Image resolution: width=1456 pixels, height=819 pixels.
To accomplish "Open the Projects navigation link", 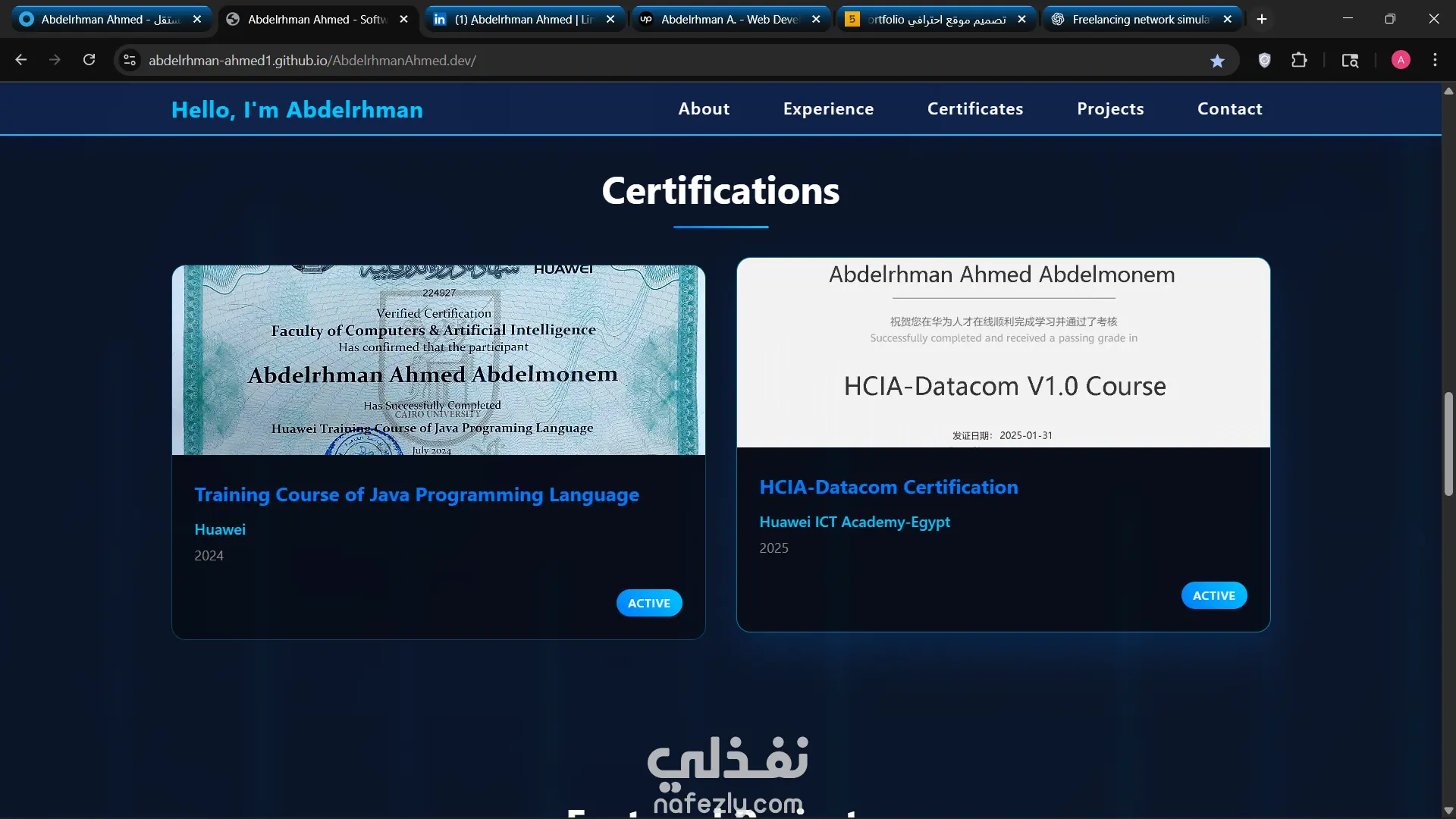I will click(x=1110, y=108).
